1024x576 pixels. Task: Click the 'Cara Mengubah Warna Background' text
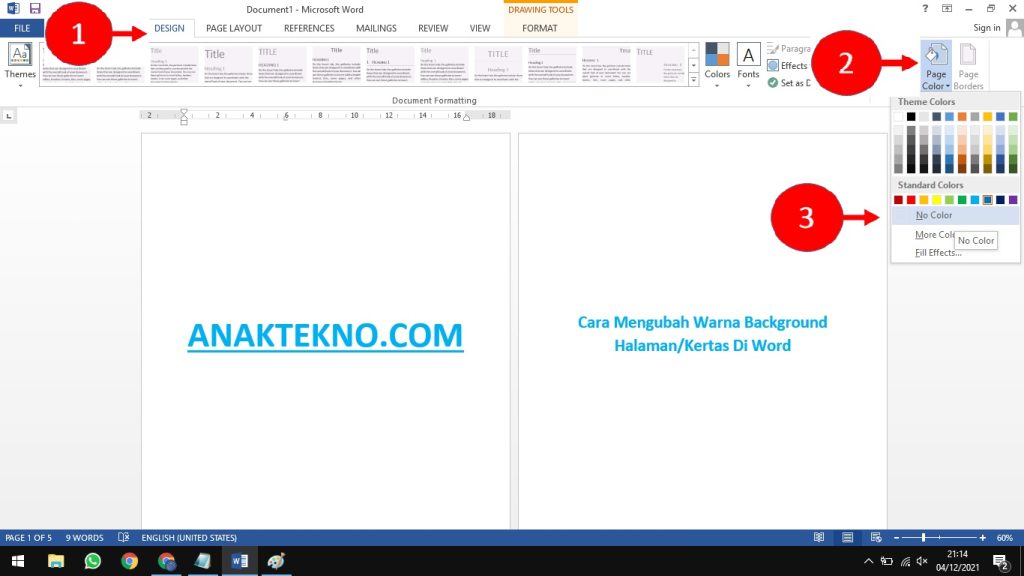click(702, 322)
